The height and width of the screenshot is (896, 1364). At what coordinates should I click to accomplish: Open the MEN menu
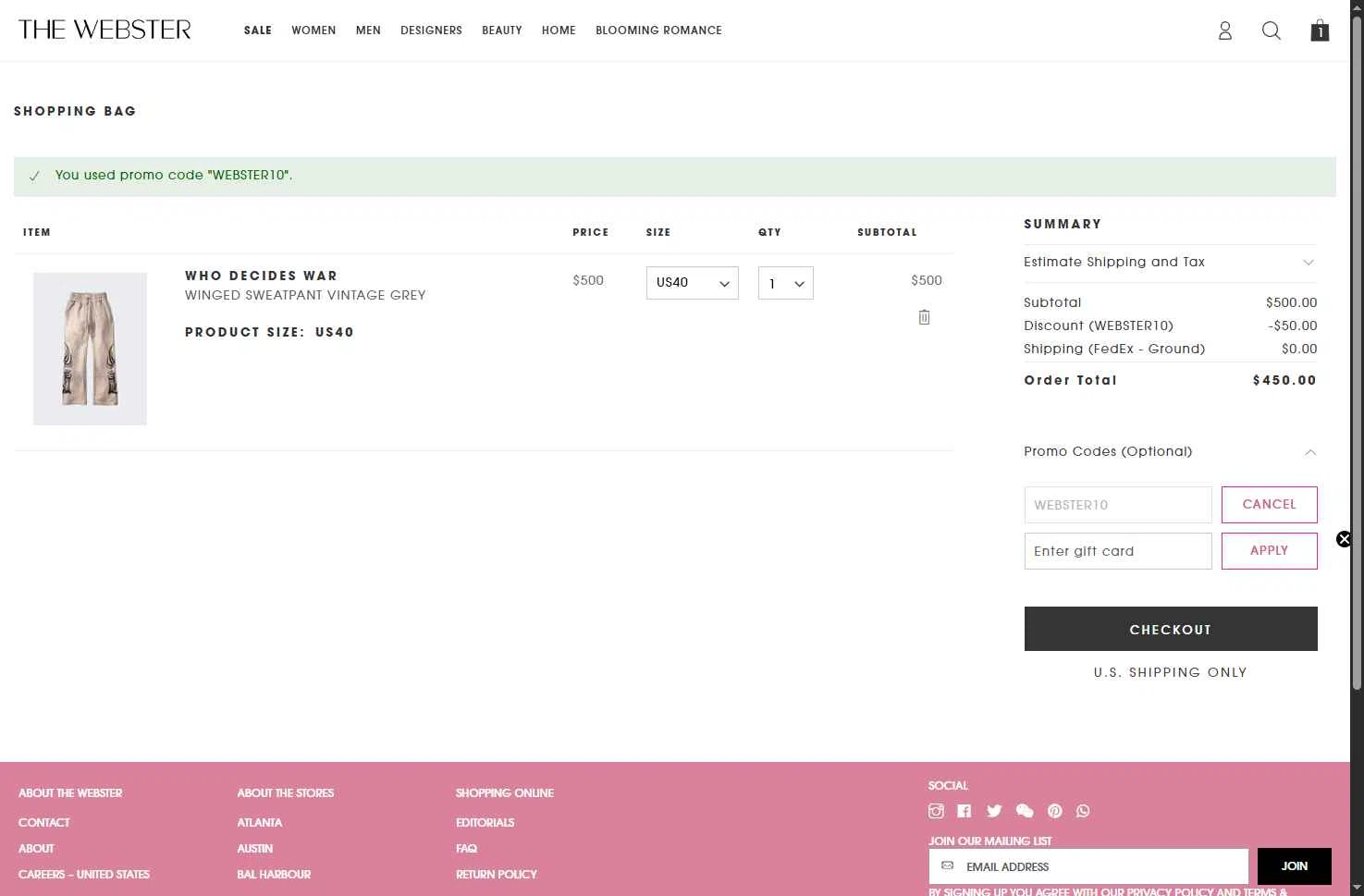click(x=368, y=31)
